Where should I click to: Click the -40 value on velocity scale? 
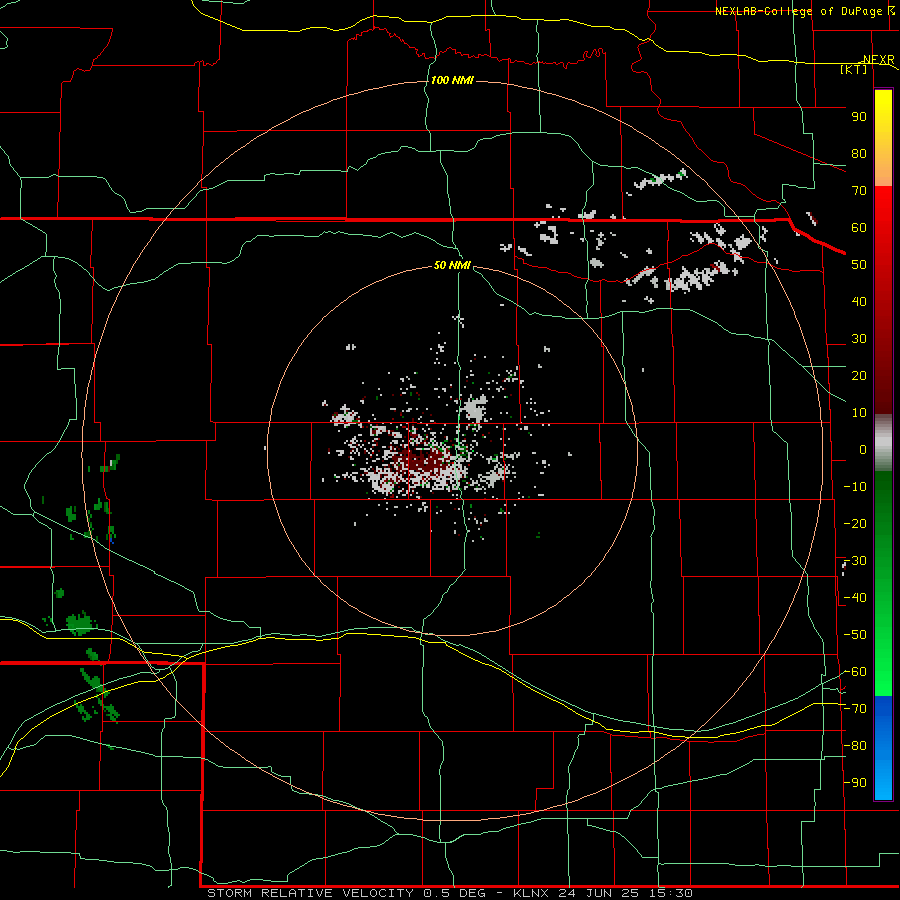pyautogui.click(x=855, y=598)
